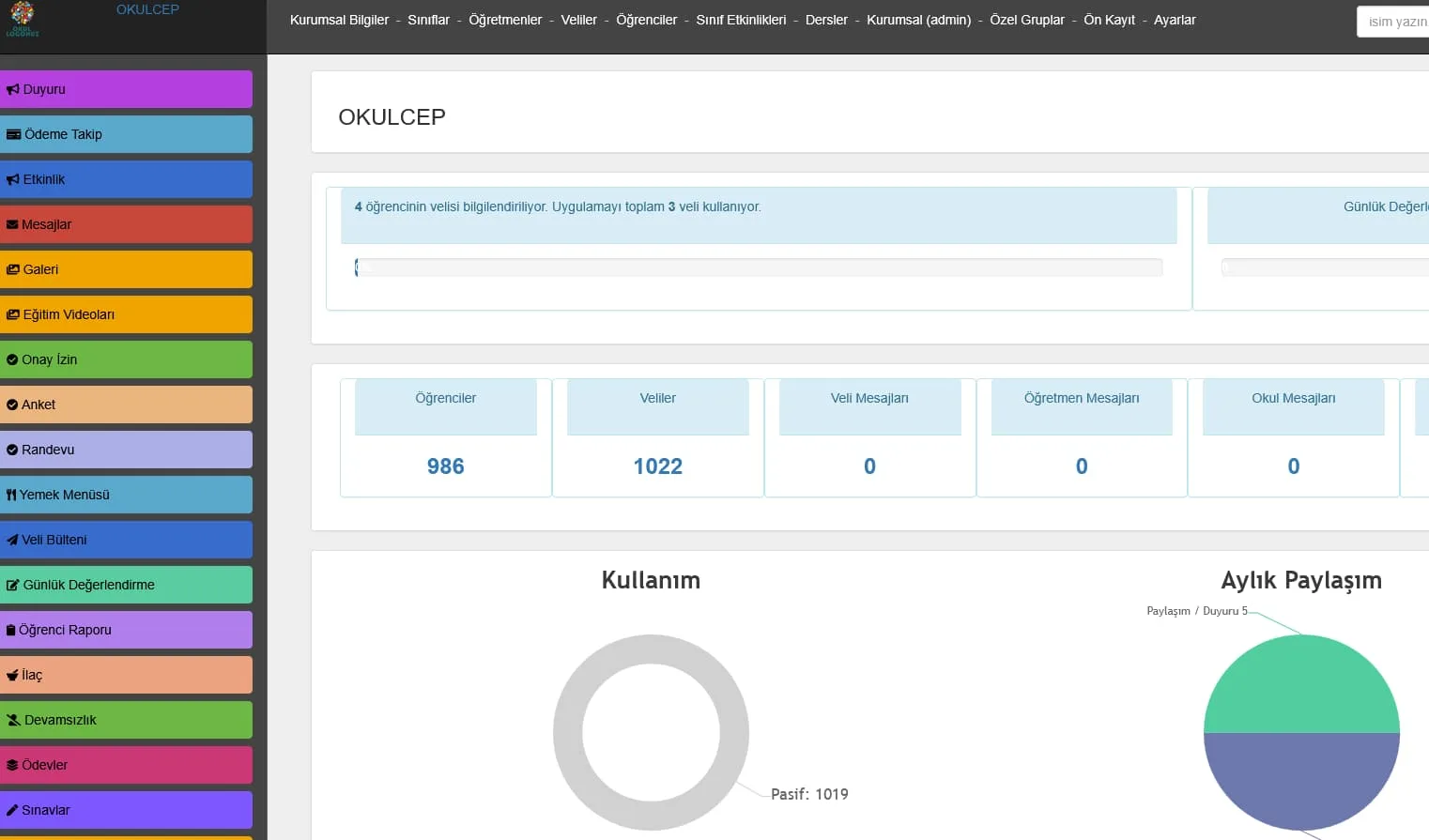Viewport: 1429px width, 840px height.
Task: Click the Okul Mesajları stat card
Action: coord(1294,437)
